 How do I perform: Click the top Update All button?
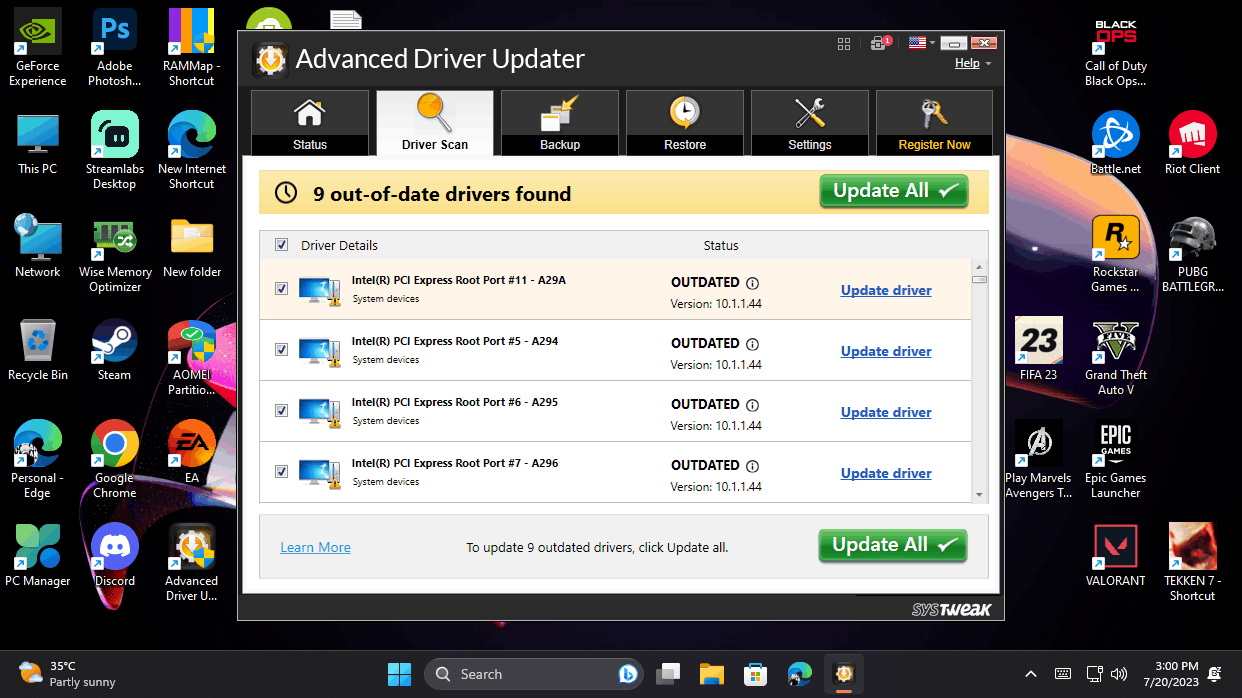pos(894,191)
